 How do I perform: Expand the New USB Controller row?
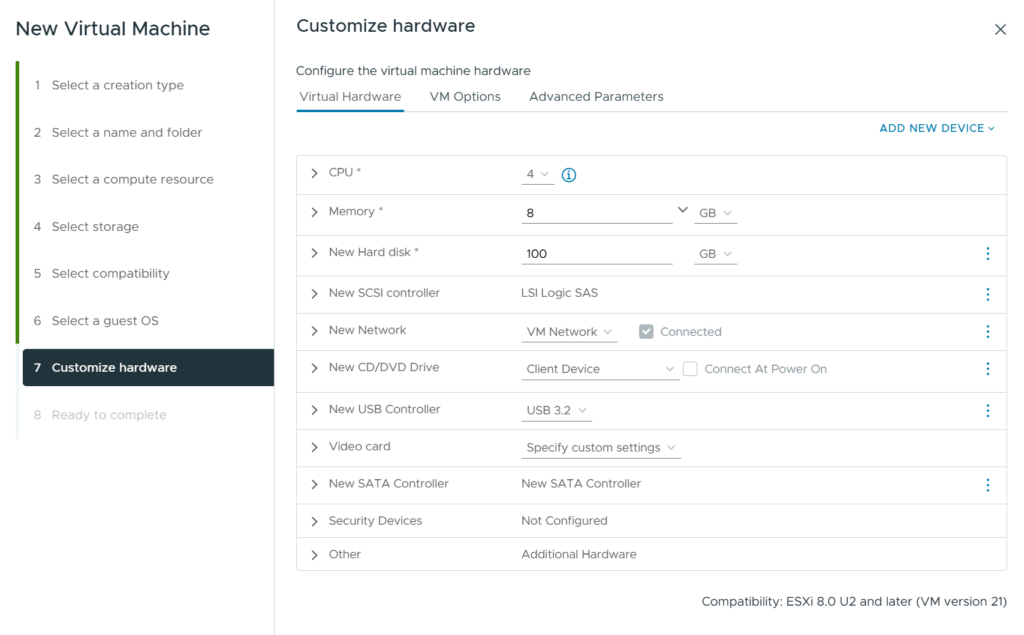point(314,410)
